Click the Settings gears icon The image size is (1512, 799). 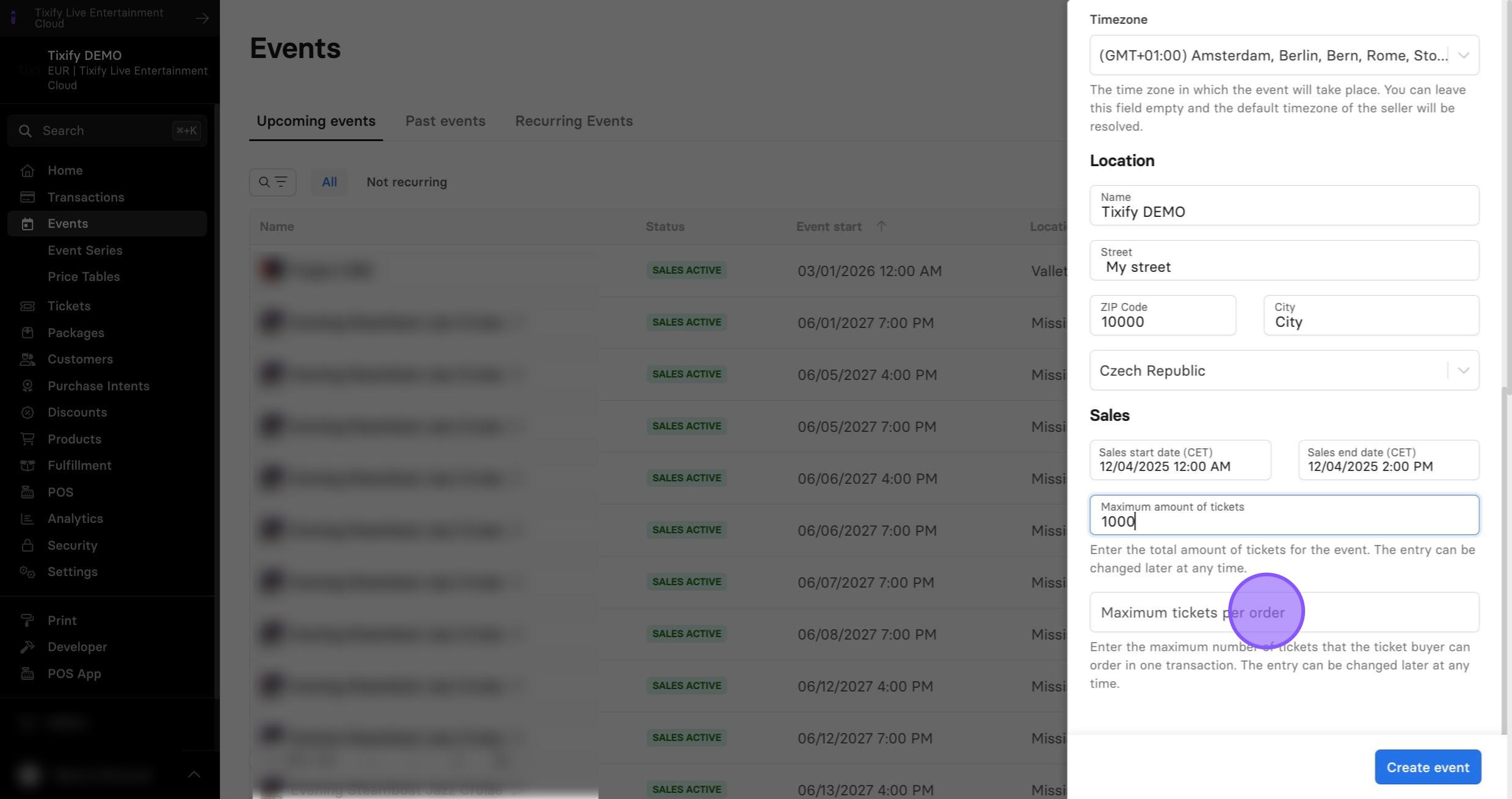click(27, 572)
